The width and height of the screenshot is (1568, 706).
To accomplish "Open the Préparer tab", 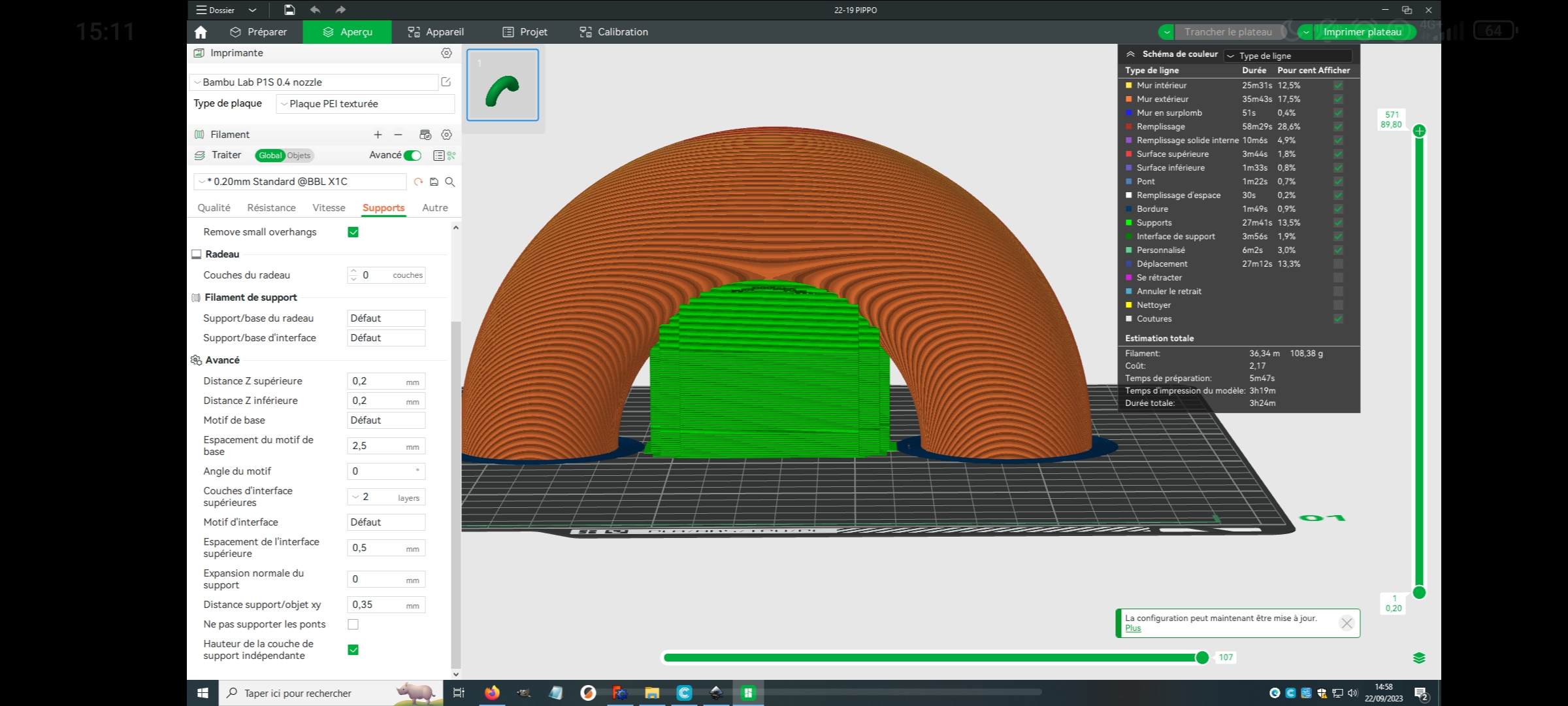I will (259, 32).
